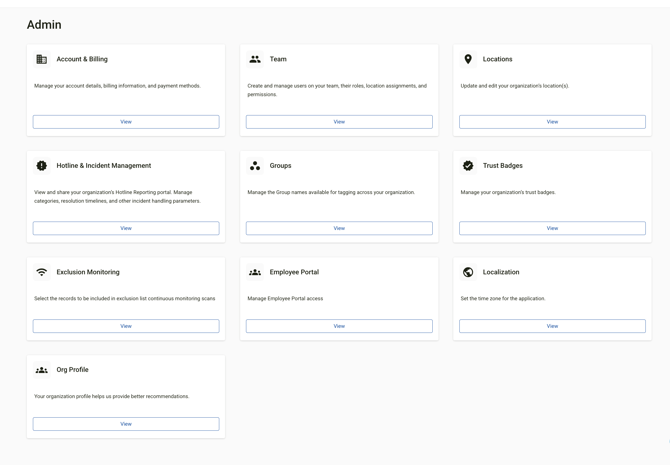This screenshot has width=670, height=465.
Task: Click the Localization globe icon
Action: click(468, 272)
